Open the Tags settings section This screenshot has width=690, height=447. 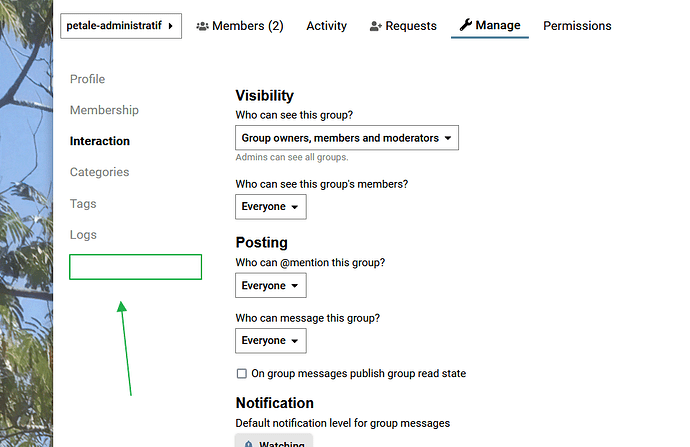(83, 204)
